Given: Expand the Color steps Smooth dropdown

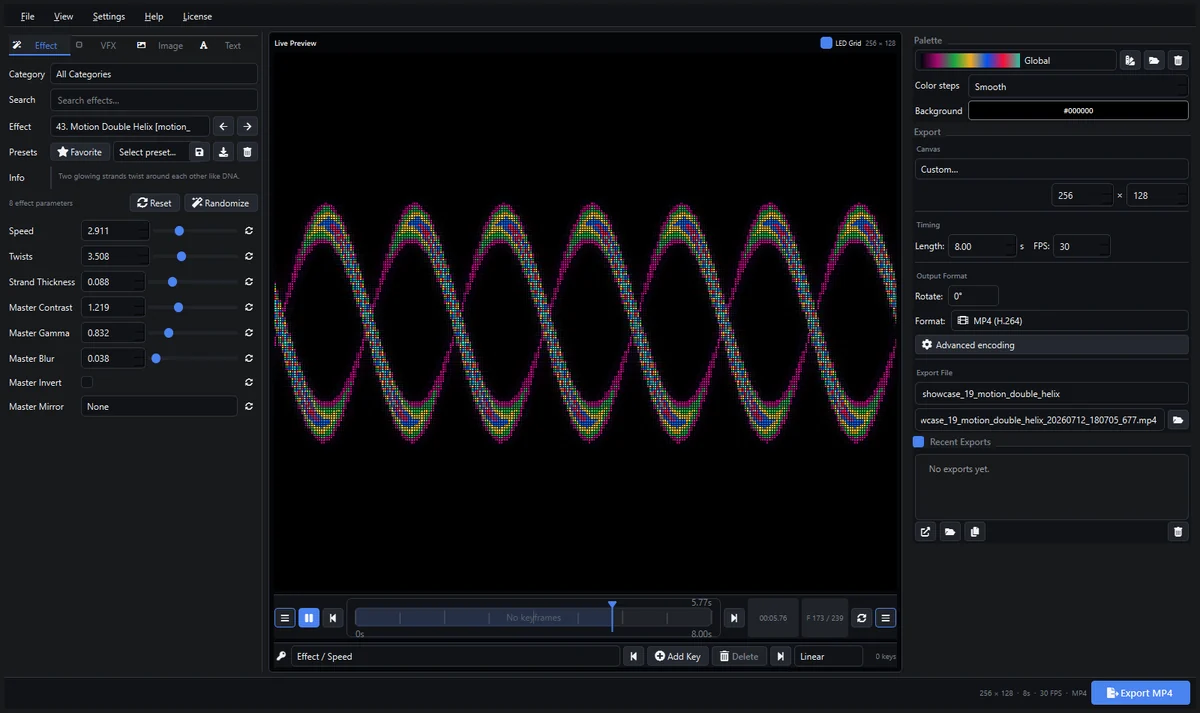Looking at the screenshot, I should 1078,87.
